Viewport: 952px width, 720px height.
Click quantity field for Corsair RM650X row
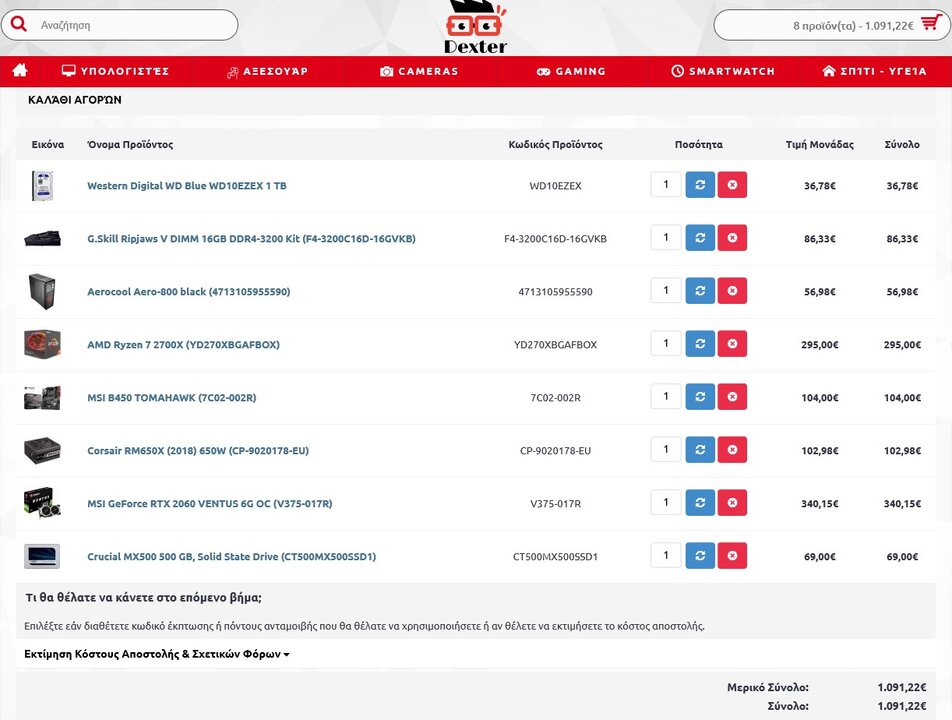(x=666, y=449)
